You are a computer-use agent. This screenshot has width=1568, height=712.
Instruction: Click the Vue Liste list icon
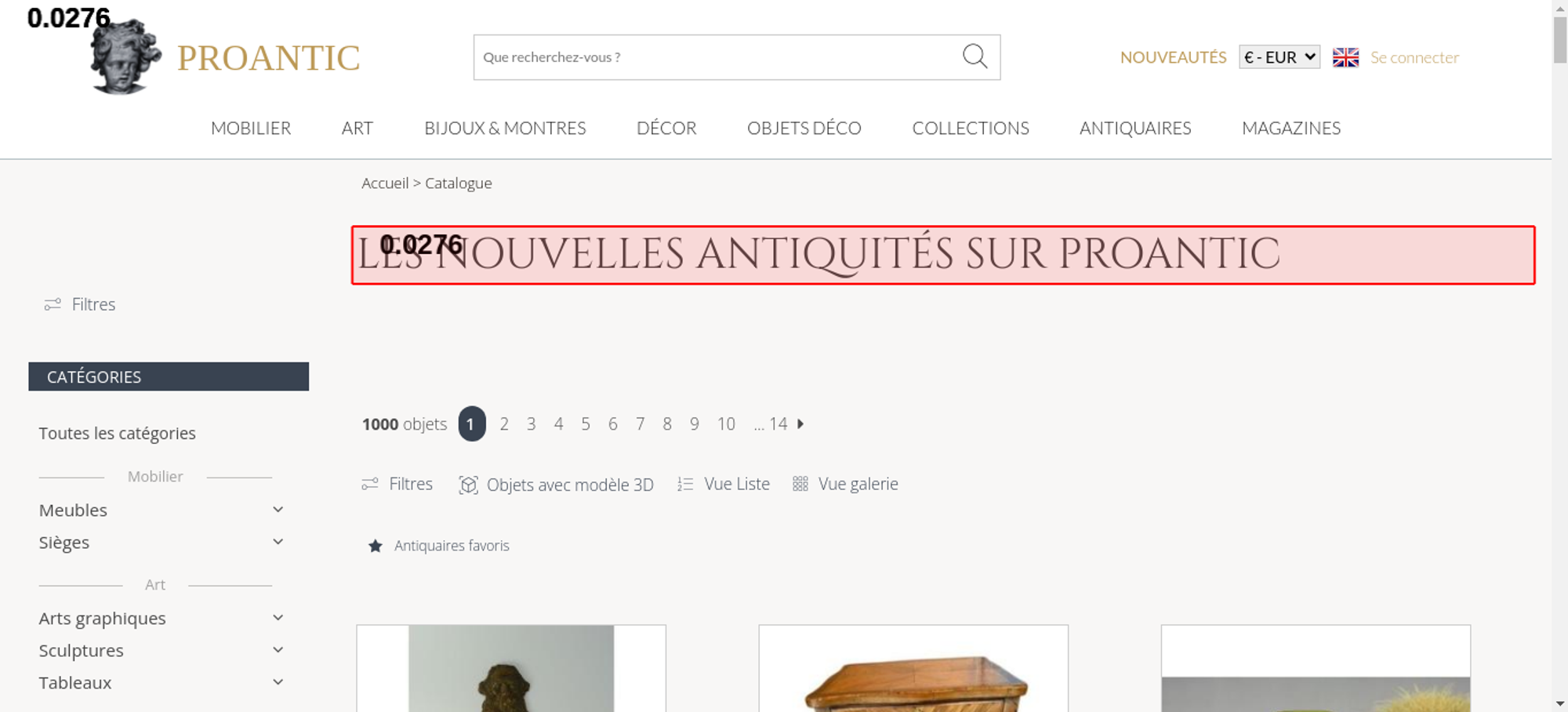point(685,484)
